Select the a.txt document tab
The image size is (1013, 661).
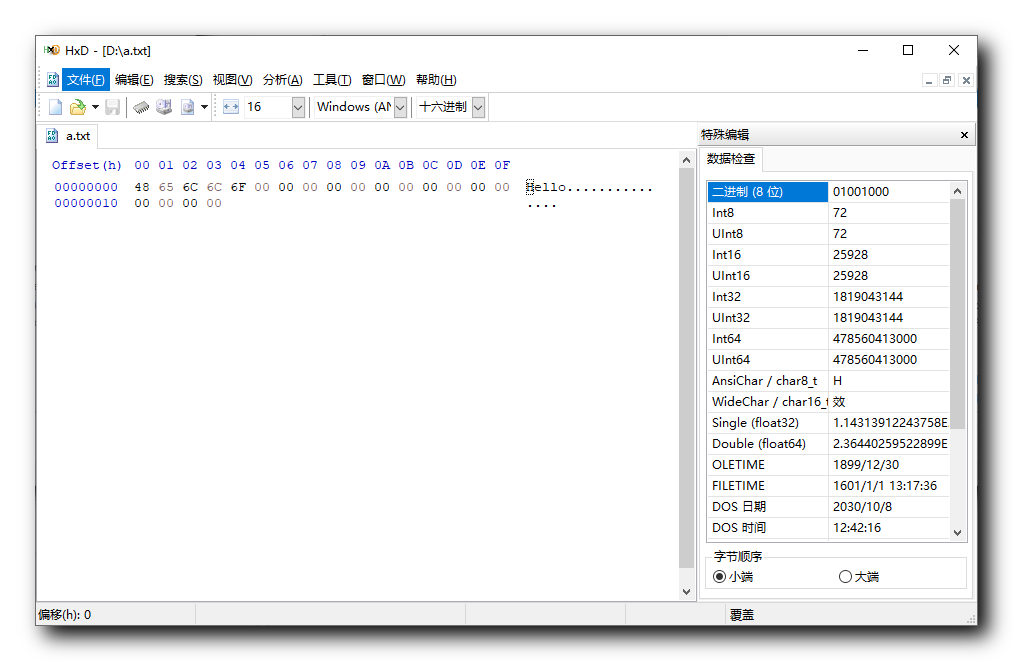click(x=68, y=136)
